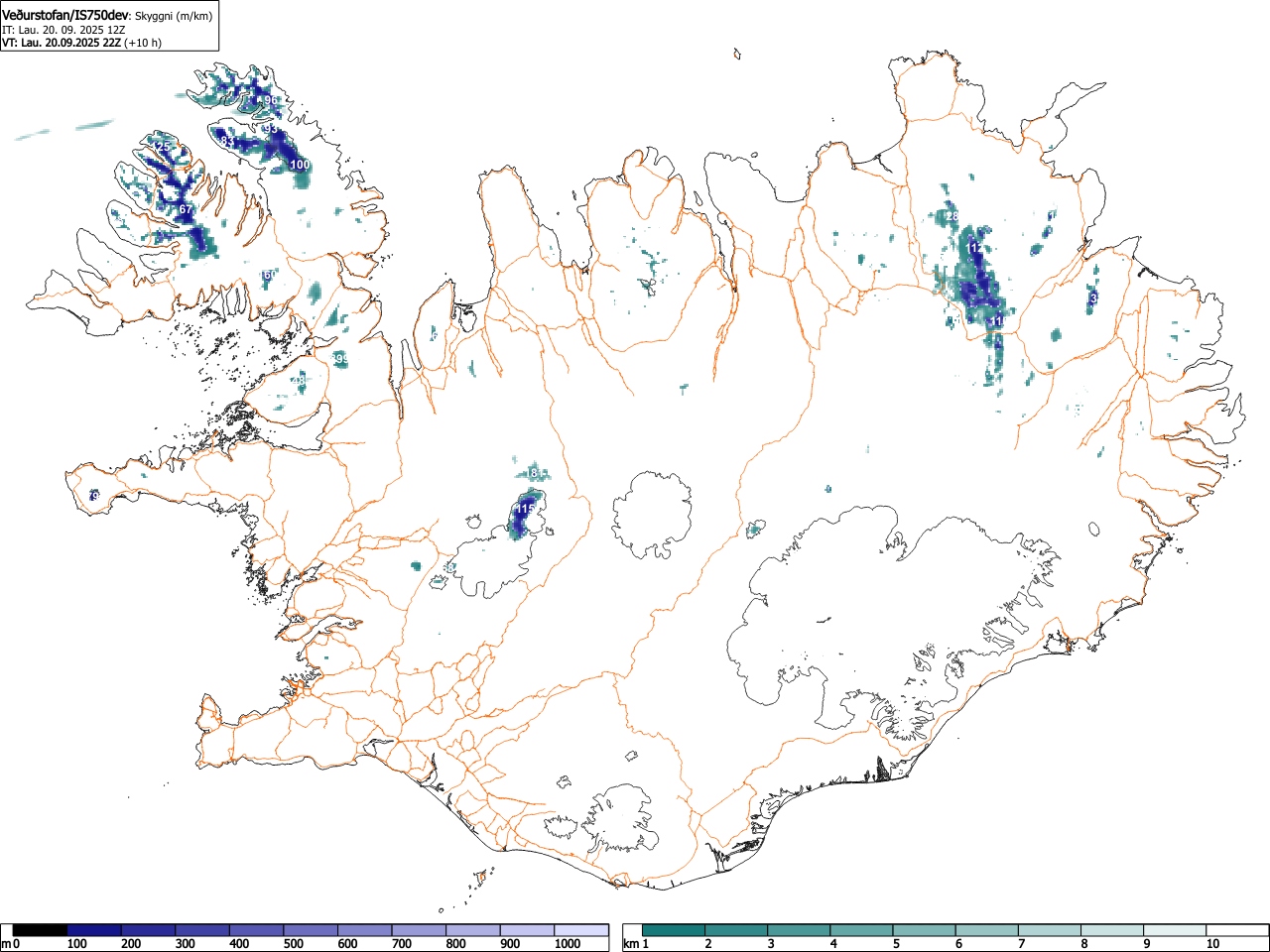The height and width of the screenshot is (952, 1270).
Task: Click the 9 label on the km legend
Action: click(1146, 944)
